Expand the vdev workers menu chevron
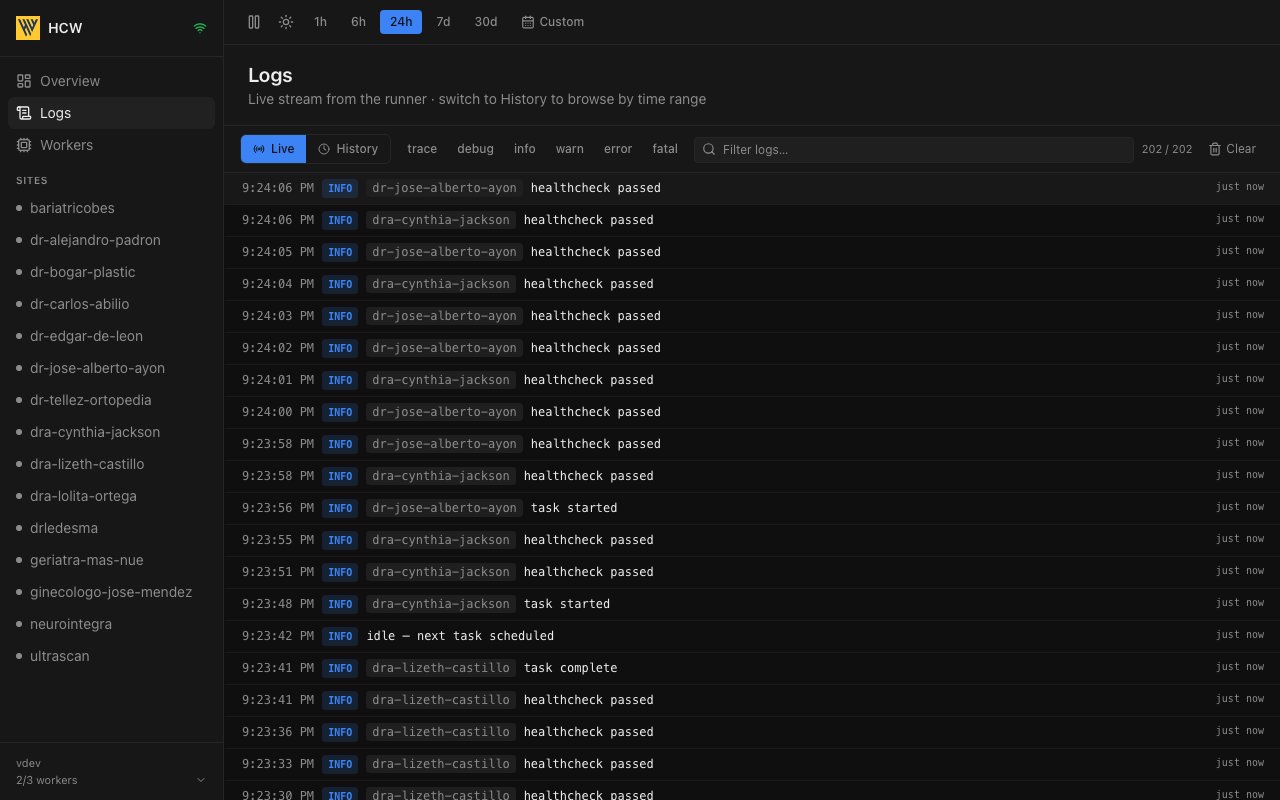The image size is (1280, 800). (201, 780)
